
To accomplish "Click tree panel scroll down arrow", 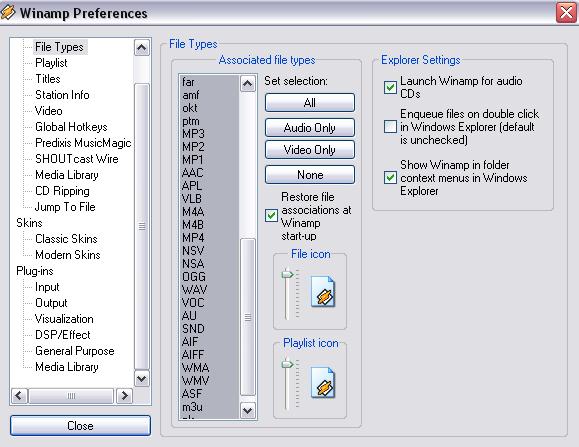I will pos(142,378).
